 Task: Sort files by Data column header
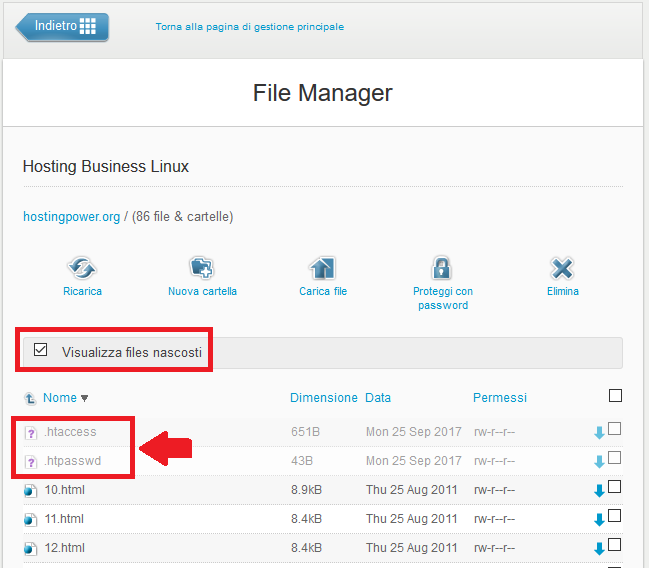click(x=378, y=397)
